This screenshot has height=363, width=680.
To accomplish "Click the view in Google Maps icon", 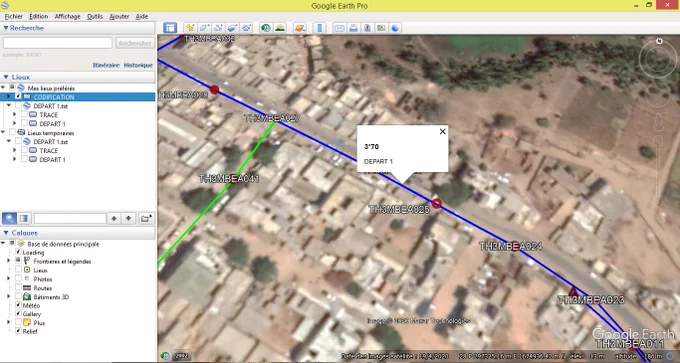I will click(381, 28).
